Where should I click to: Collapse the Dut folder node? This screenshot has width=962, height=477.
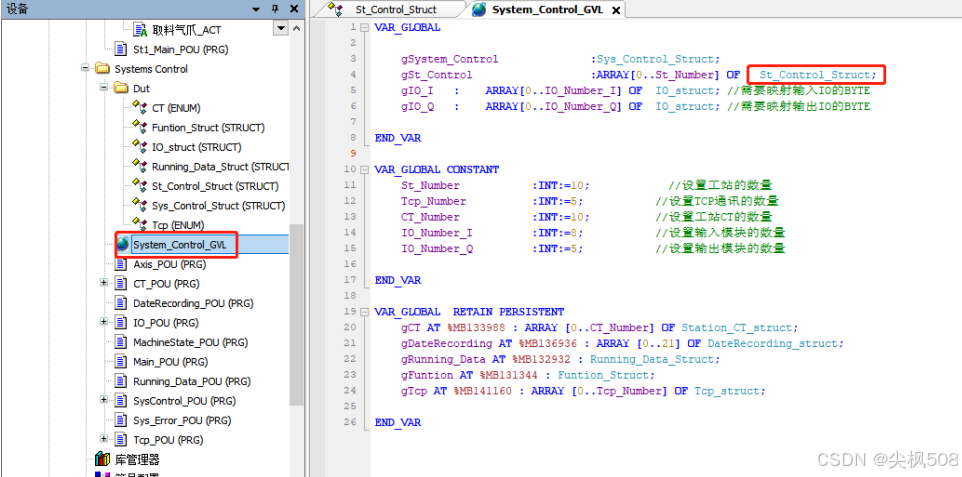pos(104,88)
